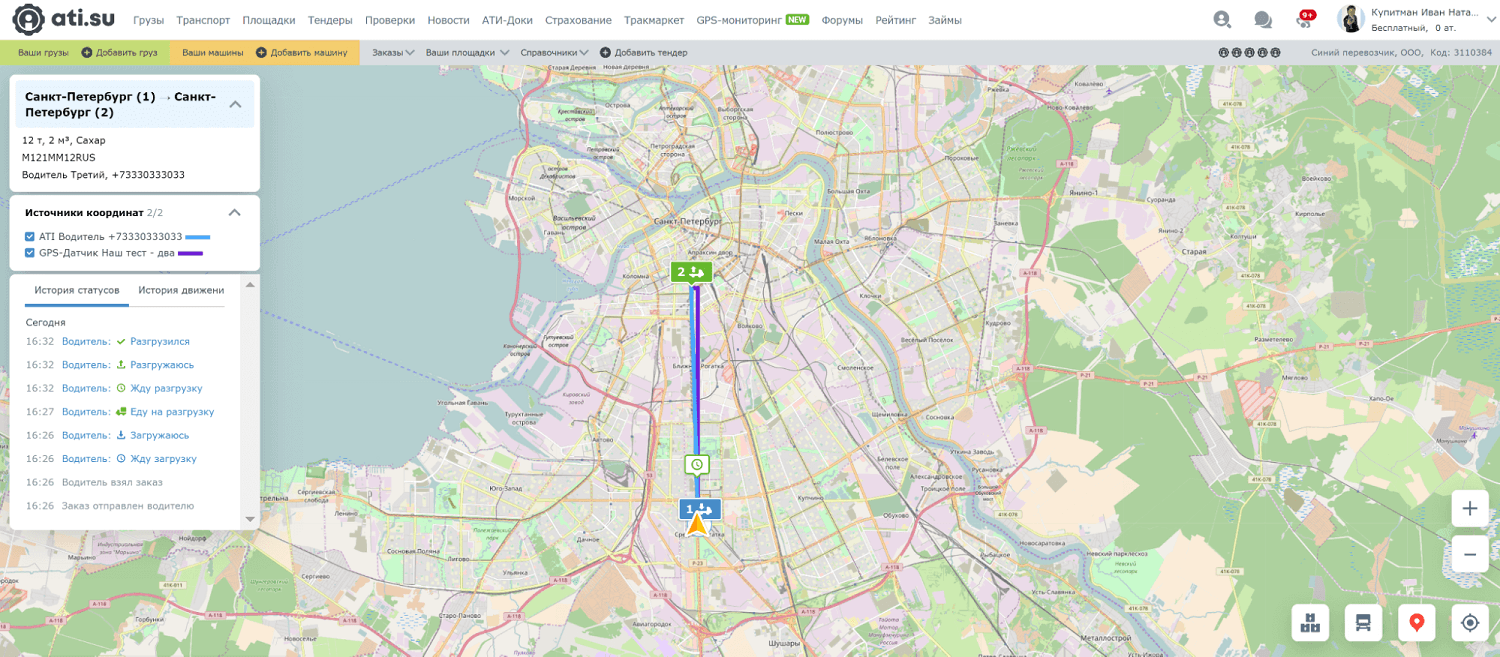Viewport: 1500px width, 657px height.
Task: Open notifications with the 9+ badge
Action: click(1305, 18)
